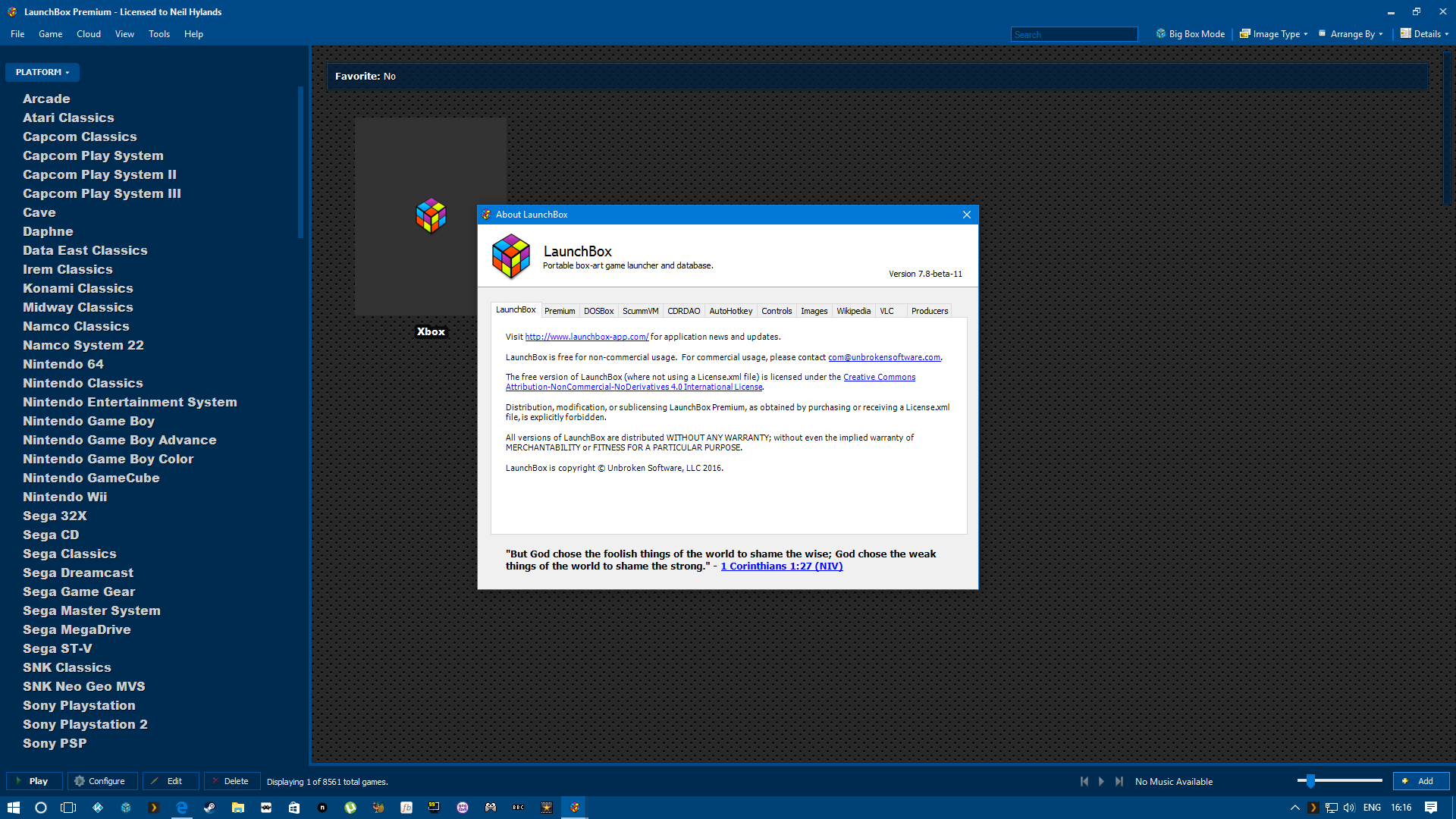Skip to previous music track
The width and height of the screenshot is (1456, 819).
pyautogui.click(x=1084, y=781)
